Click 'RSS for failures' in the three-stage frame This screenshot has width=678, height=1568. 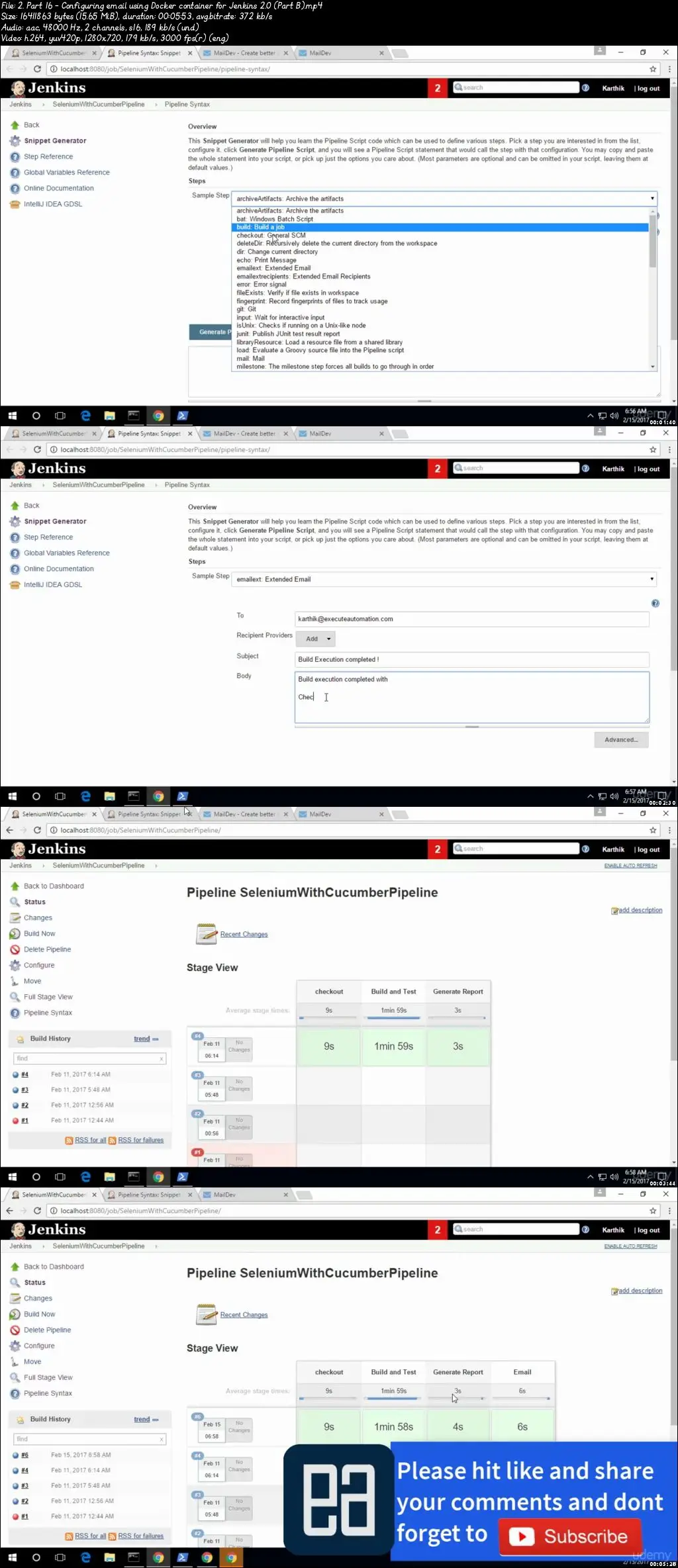[x=140, y=1140]
